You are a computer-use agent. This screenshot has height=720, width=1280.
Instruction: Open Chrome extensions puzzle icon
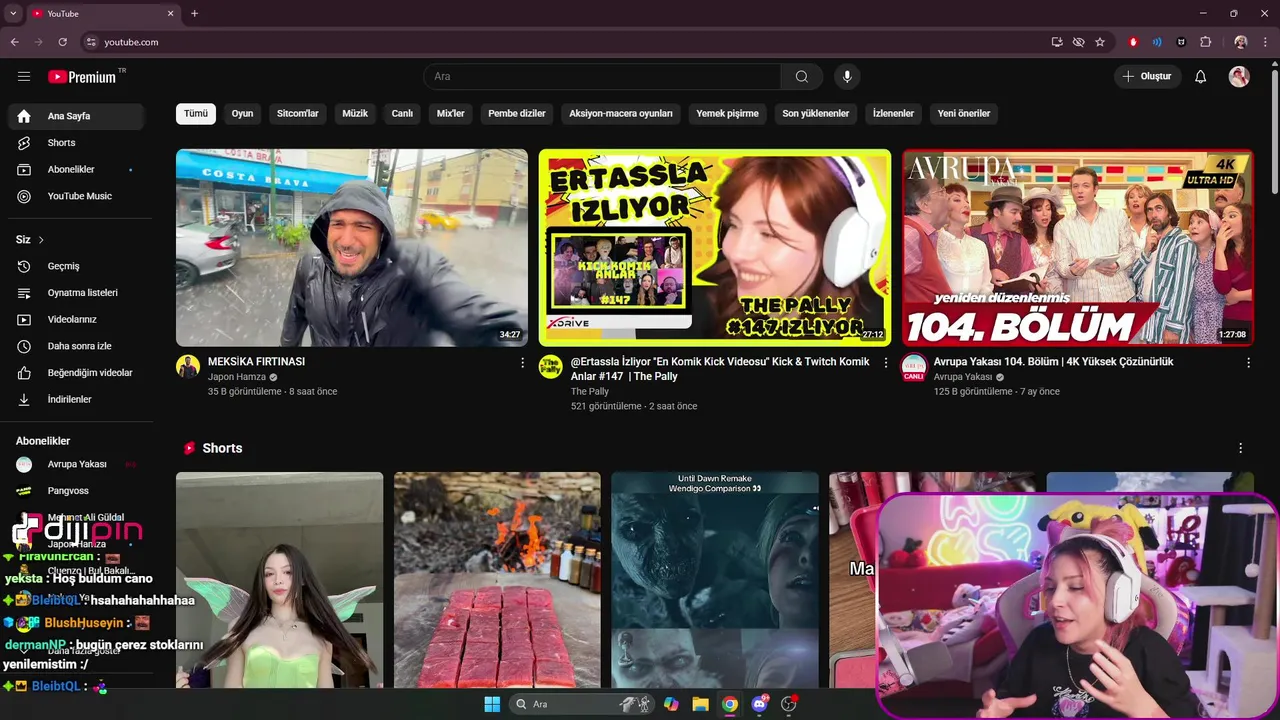point(1205,42)
